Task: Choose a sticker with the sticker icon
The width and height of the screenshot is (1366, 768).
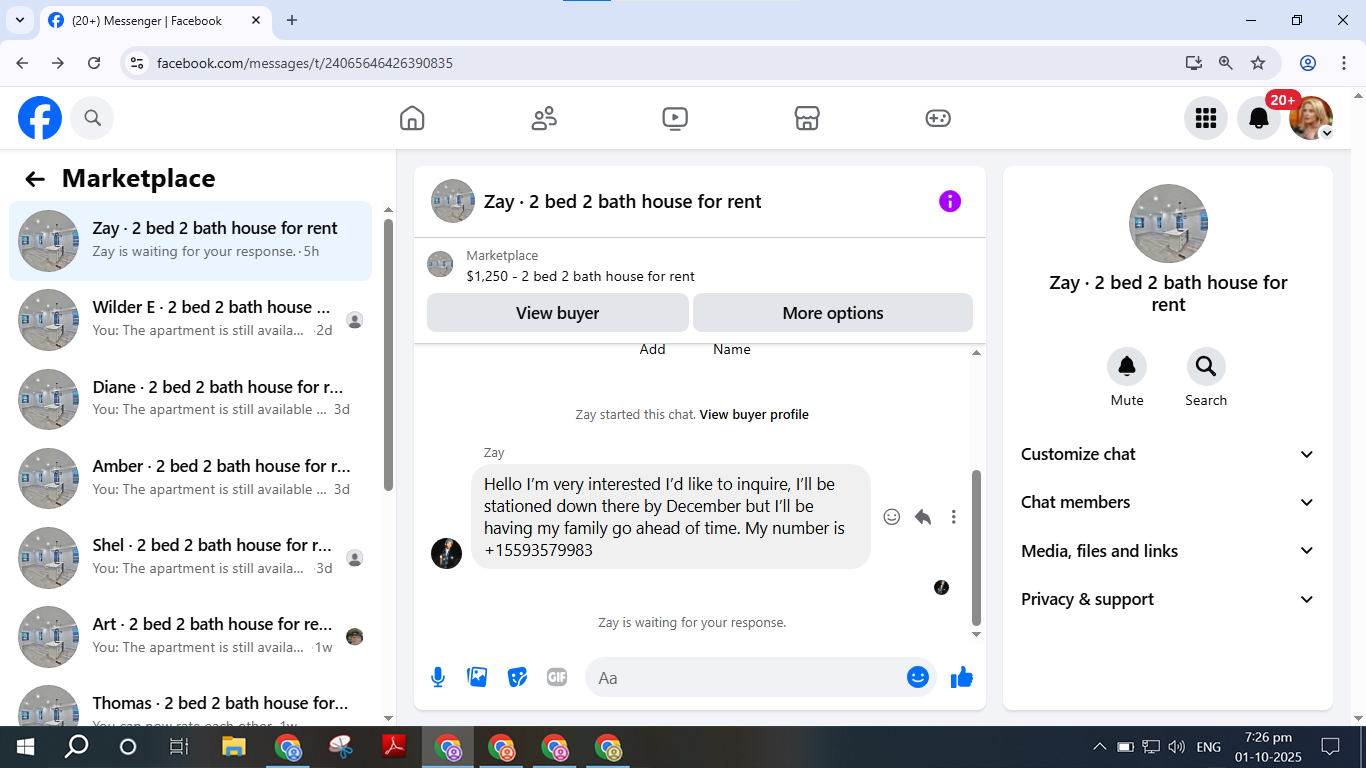Action: (x=517, y=677)
